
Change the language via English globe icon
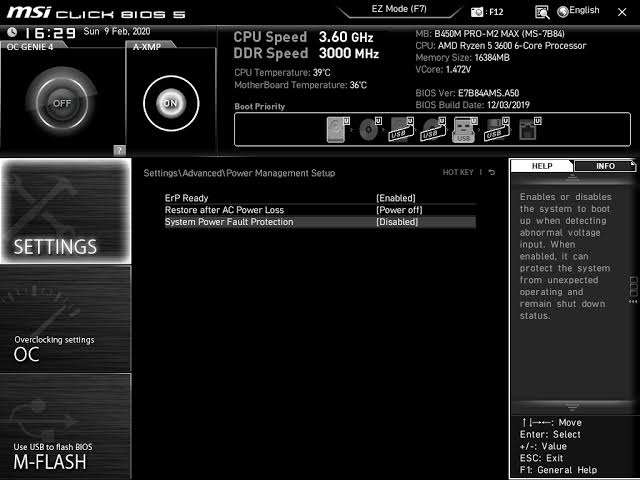(578, 11)
